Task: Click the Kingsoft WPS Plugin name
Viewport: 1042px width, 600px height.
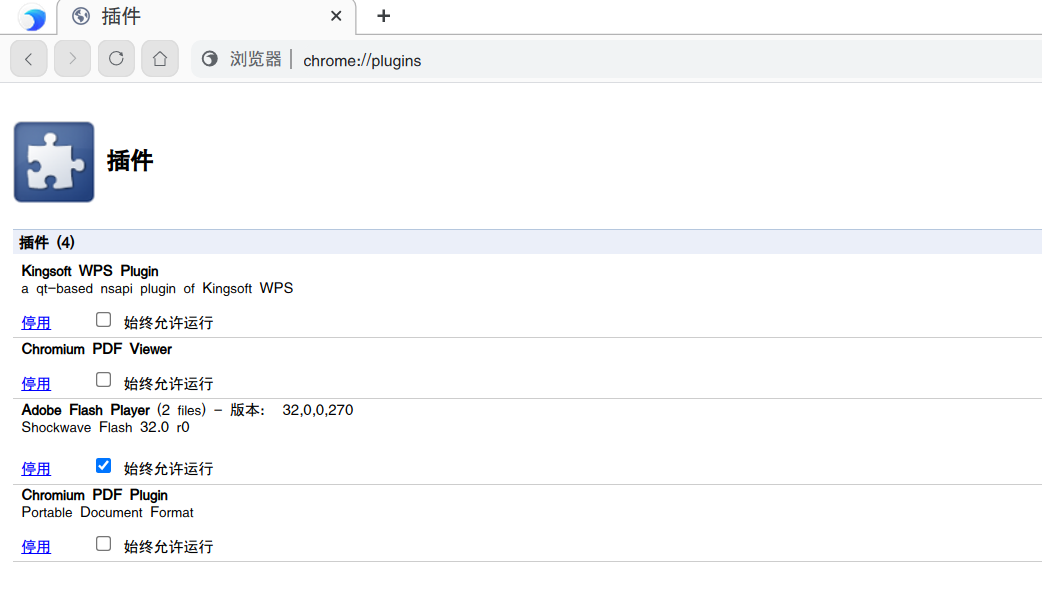Action: [x=90, y=271]
